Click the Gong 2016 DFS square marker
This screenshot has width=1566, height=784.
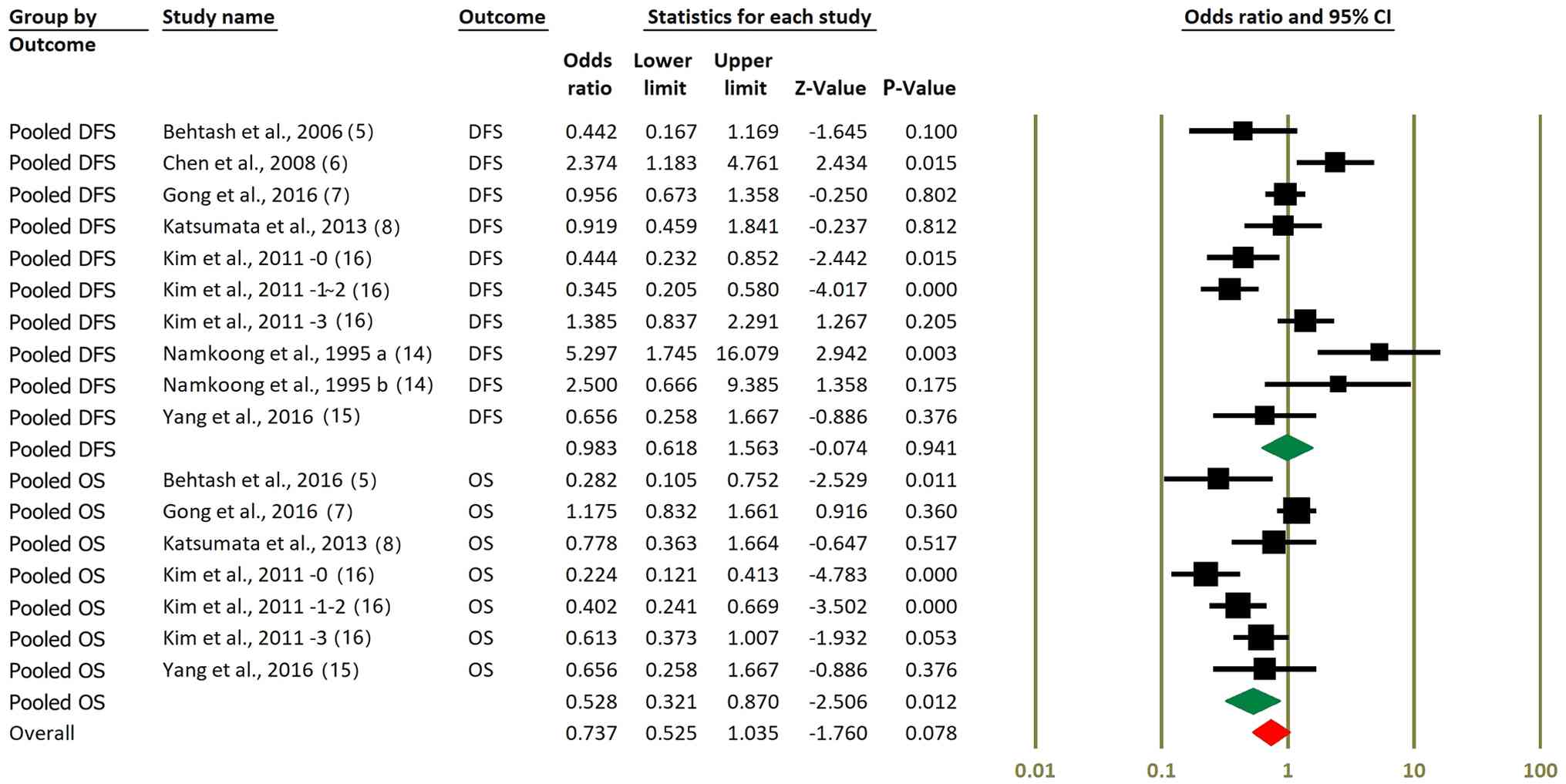(1285, 194)
